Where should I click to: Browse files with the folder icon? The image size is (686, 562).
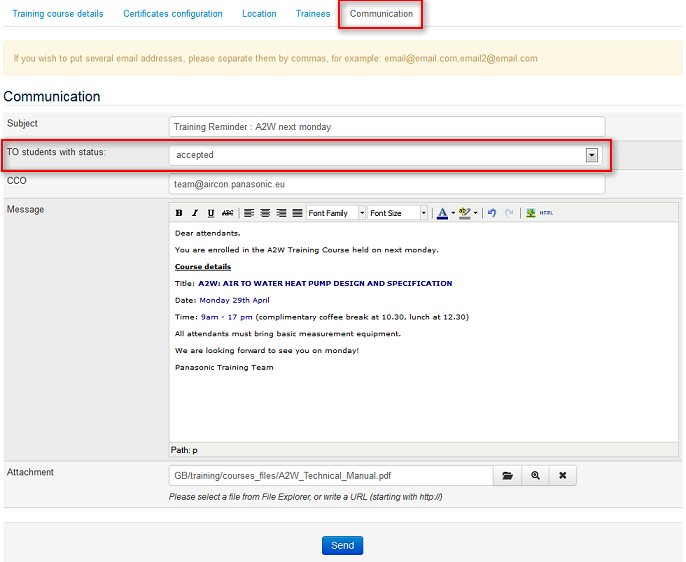pyautogui.click(x=507, y=476)
